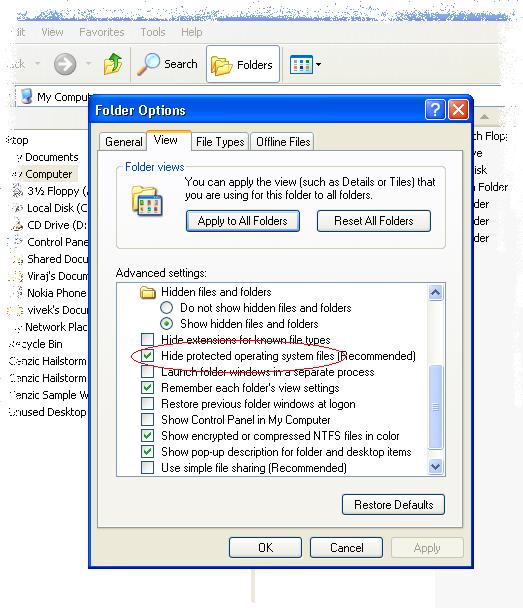This screenshot has width=523, height=608.
Task: Click the Hidden files and folders folder icon
Action: tap(148, 292)
